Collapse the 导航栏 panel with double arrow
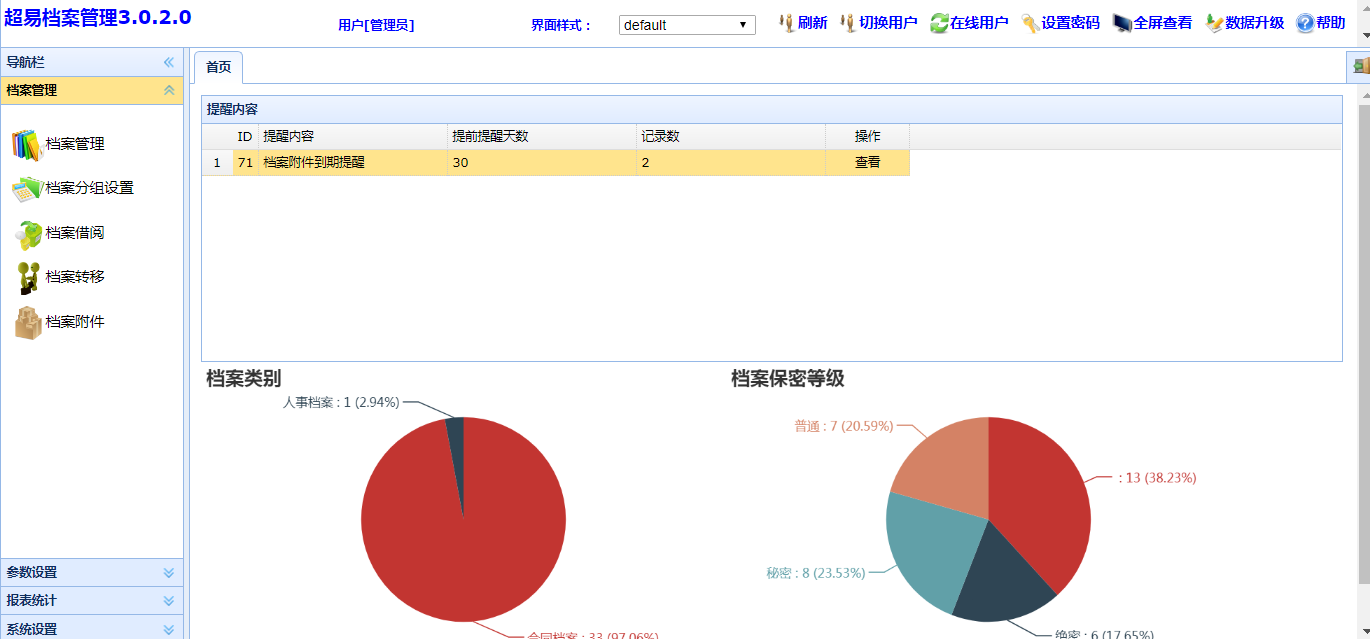 pyautogui.click(x=169, y=62)
